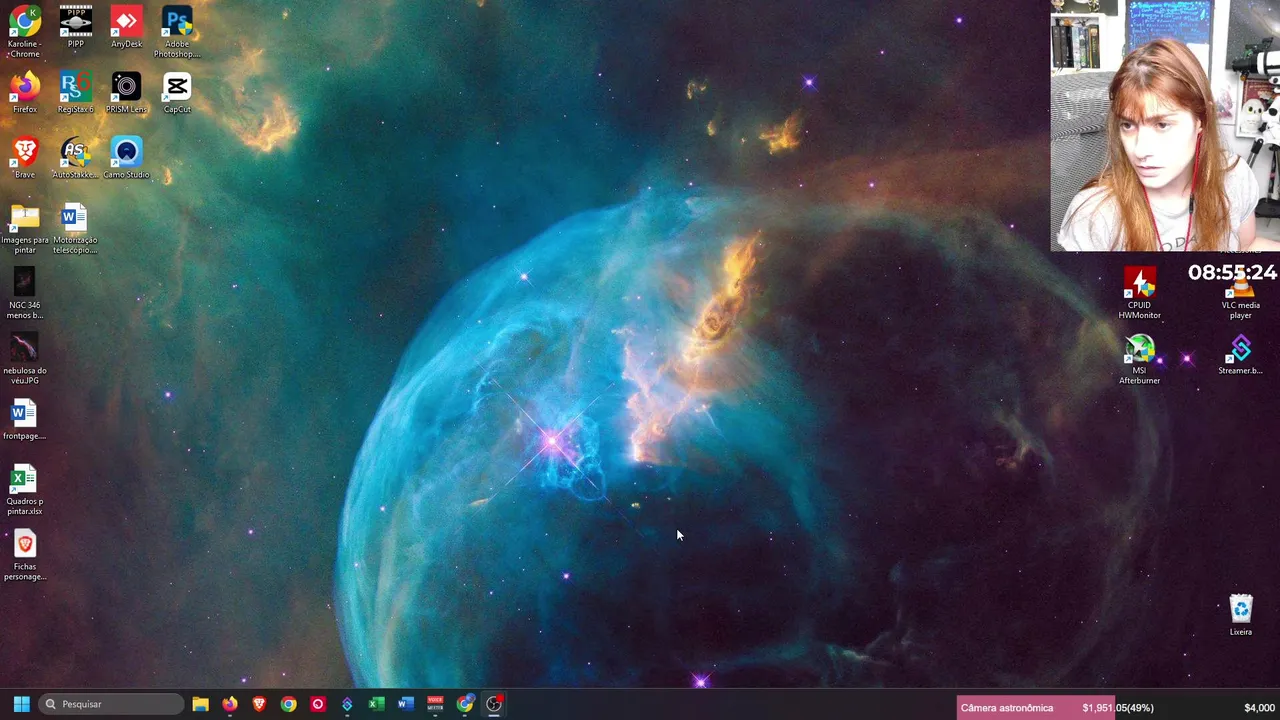Select the CPUID HWMonitor desktop icon
The height and width of the screenshot is (720, 1280).
click(x=1139, y=293)
